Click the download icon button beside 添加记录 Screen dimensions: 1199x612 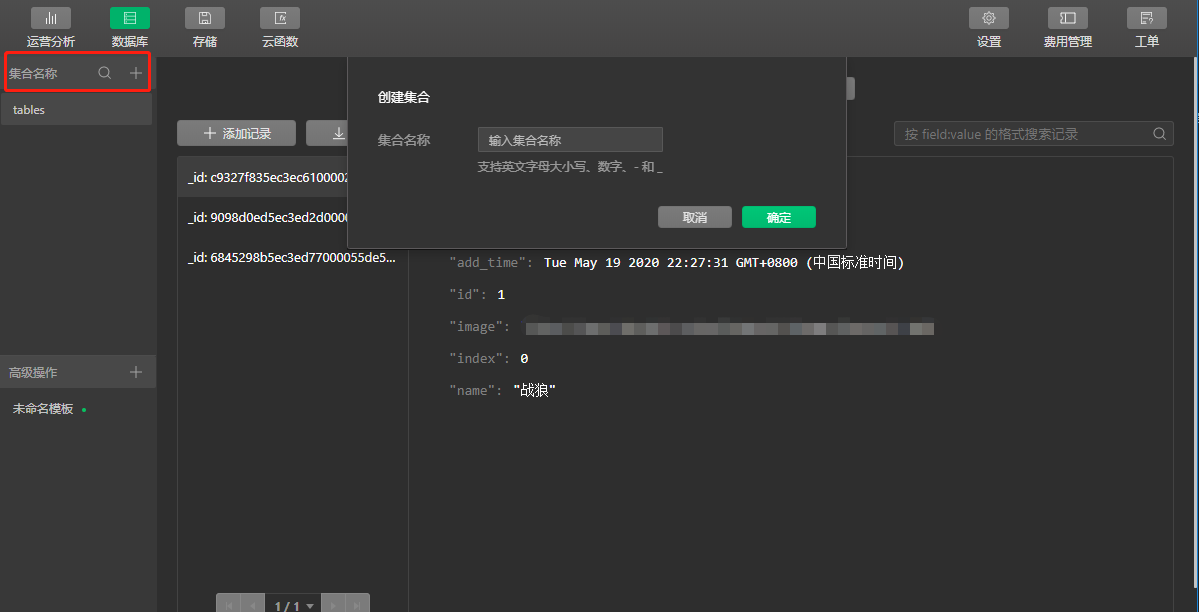(x=327, y=133)
